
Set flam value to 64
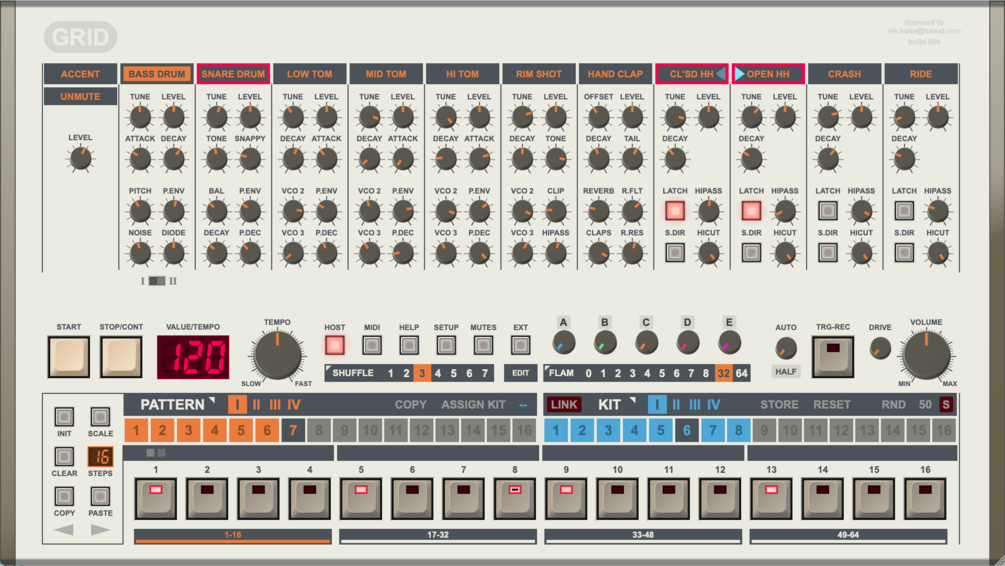point(742,373)
